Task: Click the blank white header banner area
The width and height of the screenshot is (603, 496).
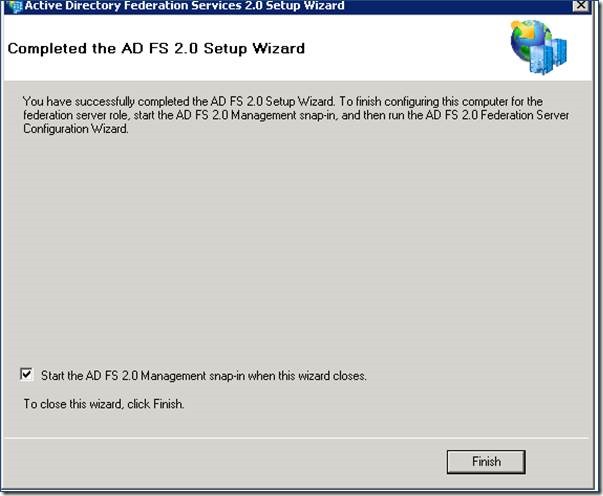Action: pyautogui.click(x=404, y=48)
